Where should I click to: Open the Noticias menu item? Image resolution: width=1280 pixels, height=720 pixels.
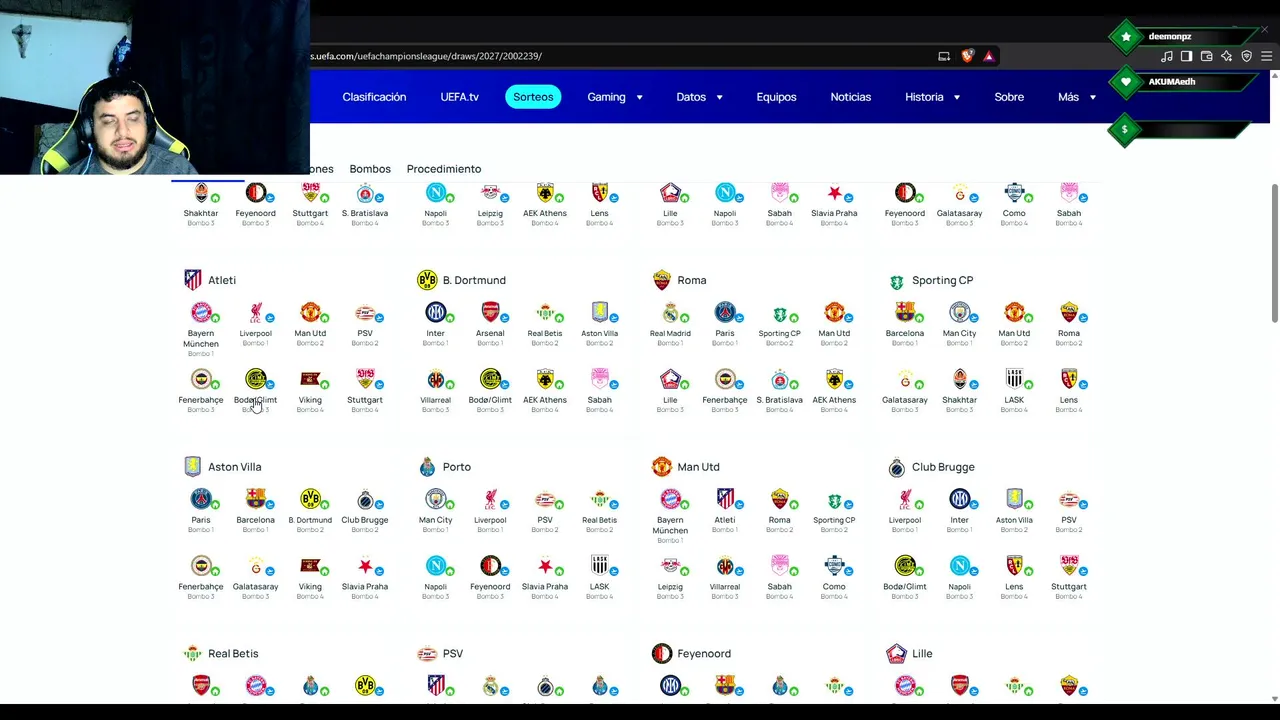click(851, 97)
